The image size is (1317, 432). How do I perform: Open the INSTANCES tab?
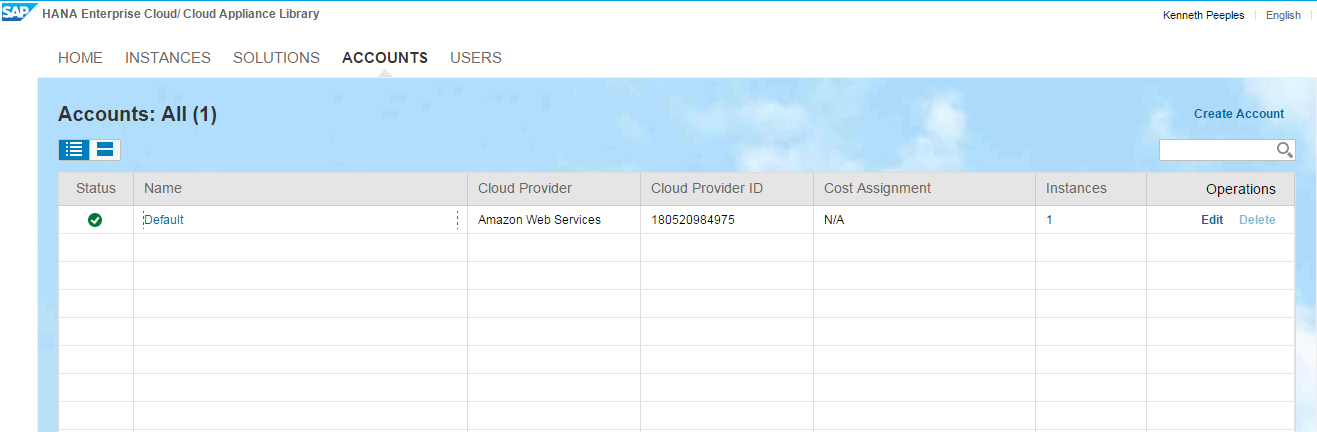(x=168, y=58)
